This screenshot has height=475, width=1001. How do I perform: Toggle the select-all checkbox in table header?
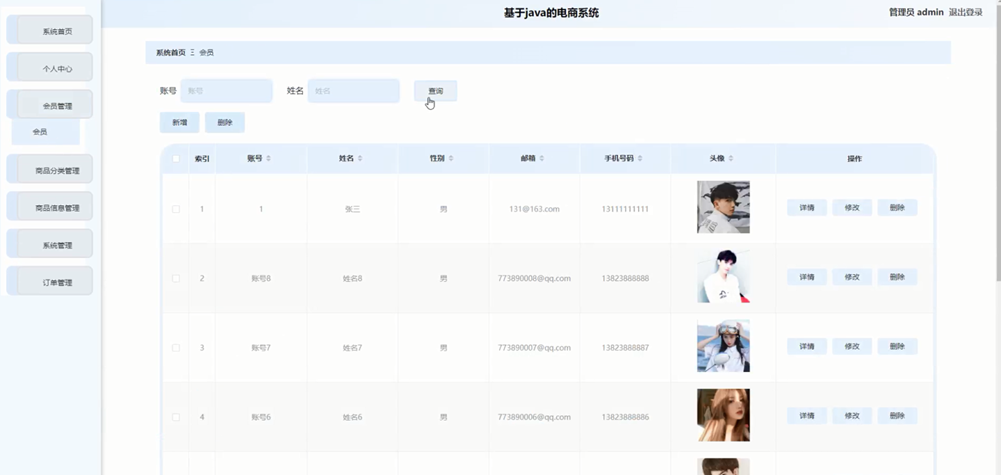(x=176, y=158)
